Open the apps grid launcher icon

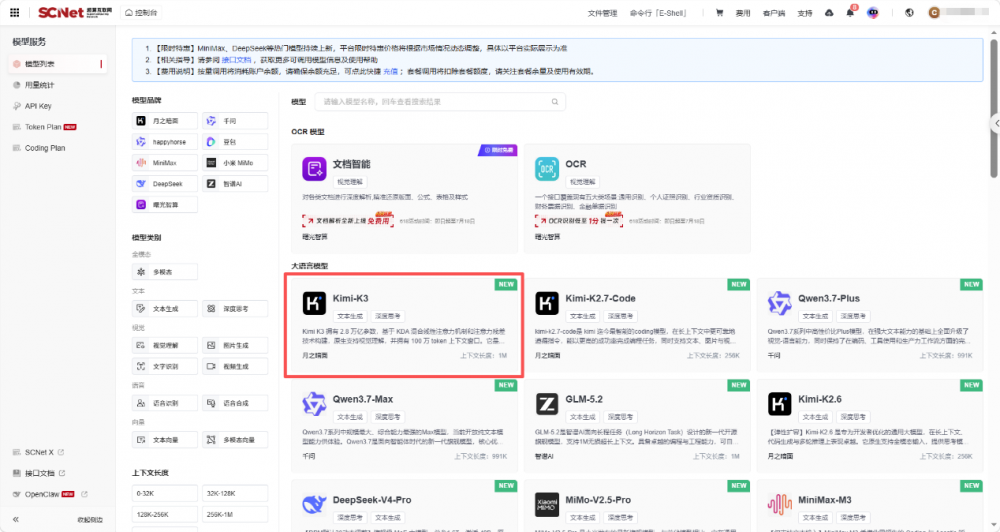(14, 12)
